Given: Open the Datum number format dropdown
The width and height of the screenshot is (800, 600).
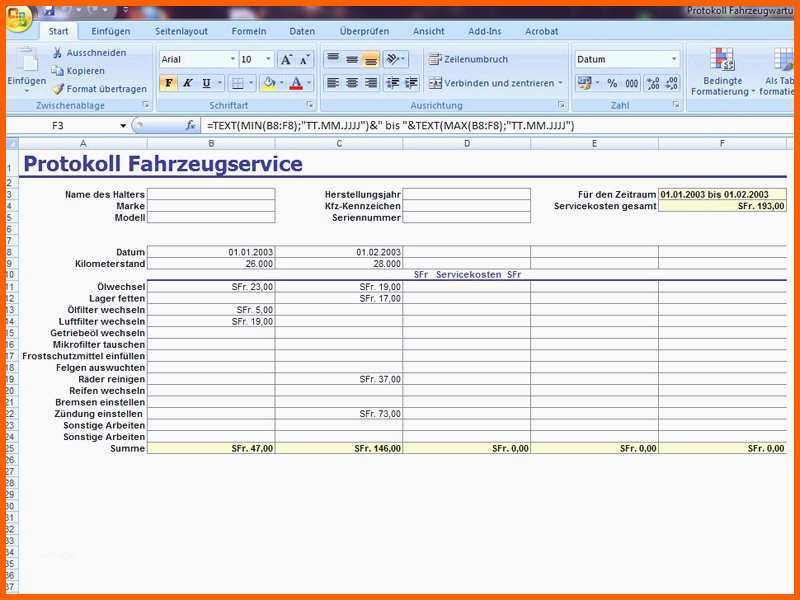Looking at the screenshot, I should click(x=673, y=59).
